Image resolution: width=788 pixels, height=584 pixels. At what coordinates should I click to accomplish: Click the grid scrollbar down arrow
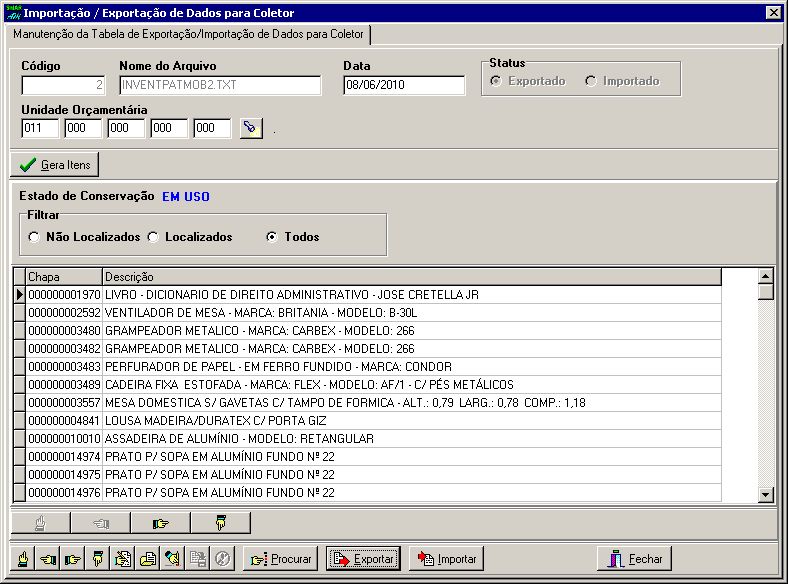(765, 495)
